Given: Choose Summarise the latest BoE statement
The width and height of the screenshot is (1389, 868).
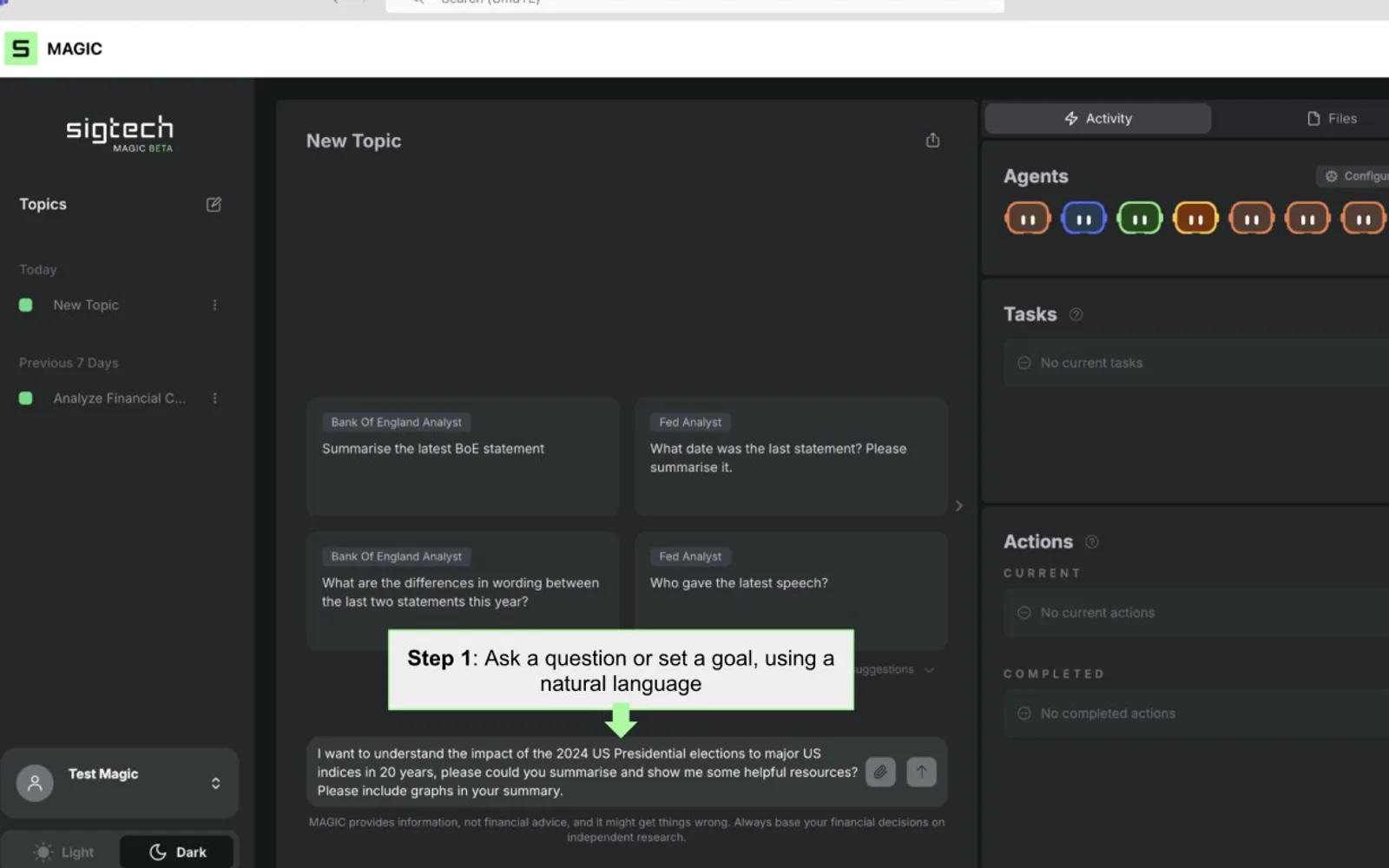Looking at the screenshot, I should [463, 457].
